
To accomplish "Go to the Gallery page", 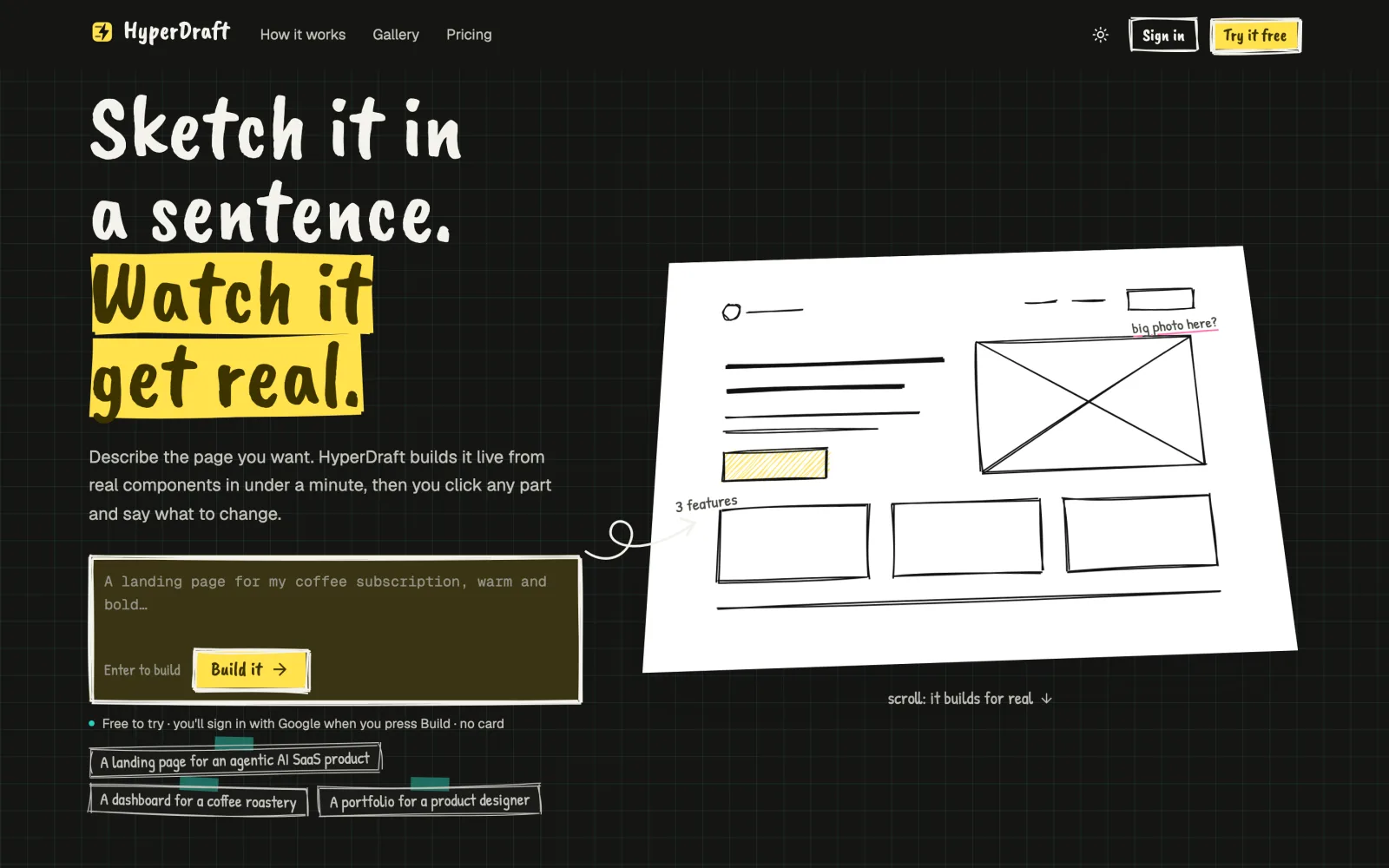I will 396,35.
